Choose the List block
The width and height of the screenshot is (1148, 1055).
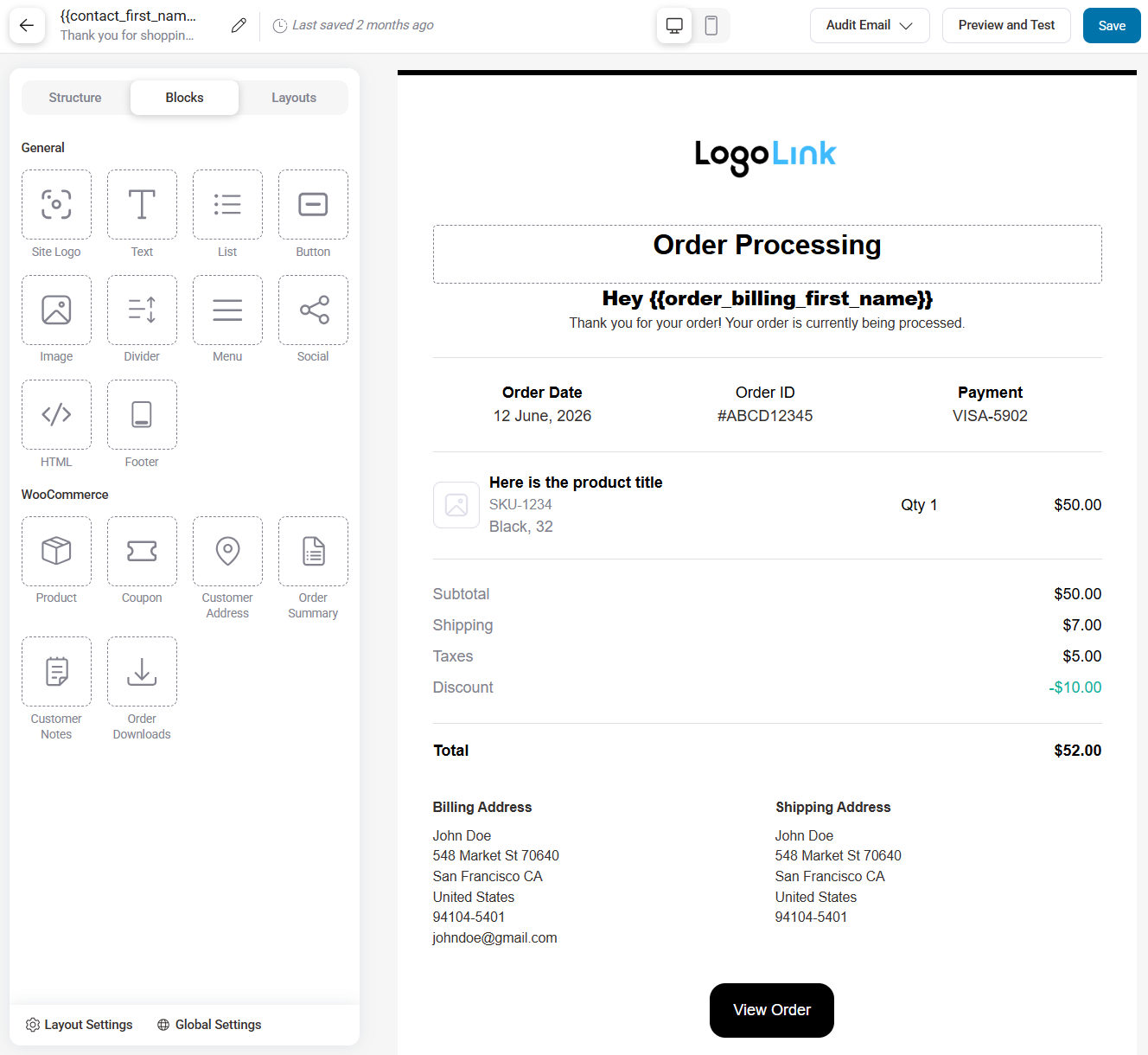pos(227,205)
